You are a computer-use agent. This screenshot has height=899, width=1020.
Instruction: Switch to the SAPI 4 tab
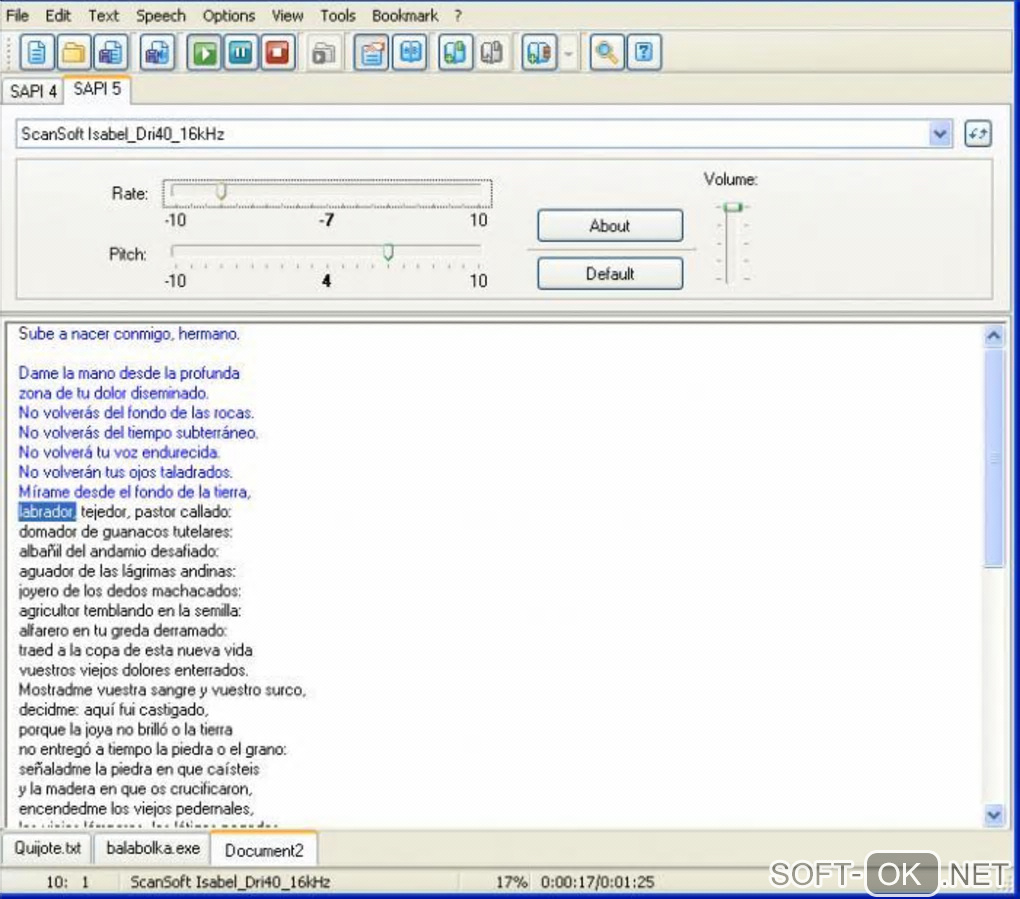pyautogui.click(x=33, y=90)
